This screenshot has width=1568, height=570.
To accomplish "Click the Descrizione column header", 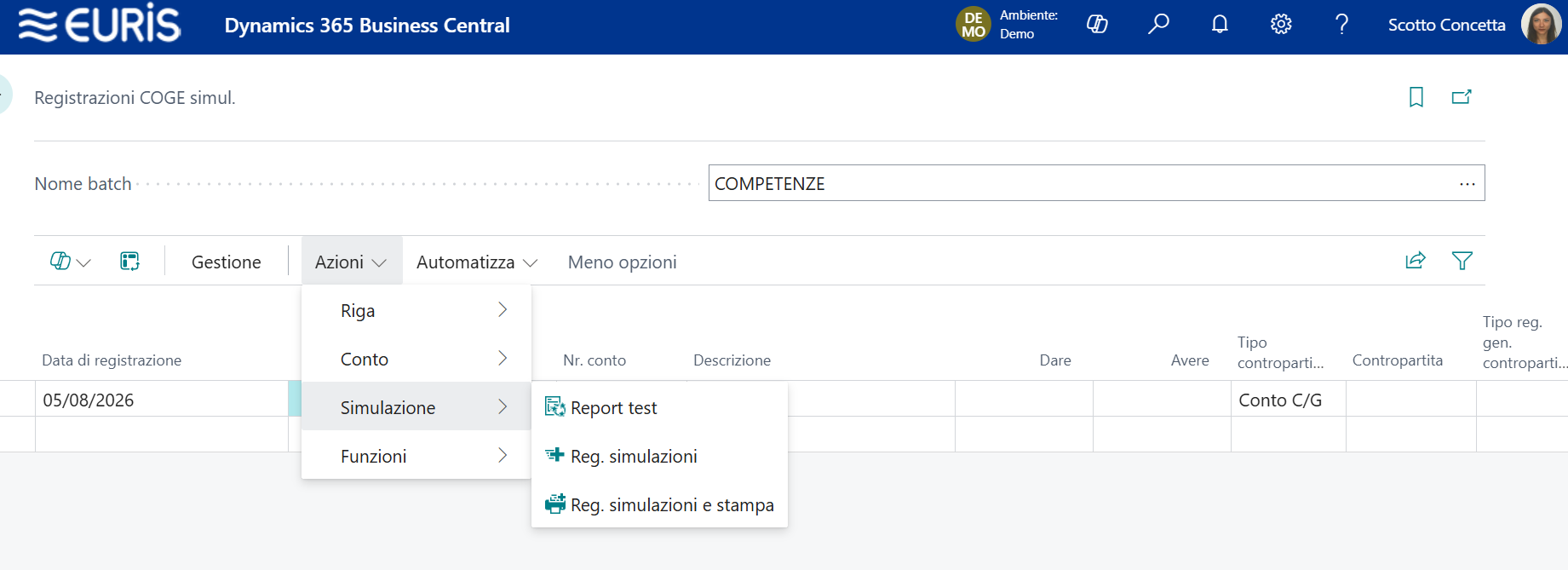I will [732, 360].
